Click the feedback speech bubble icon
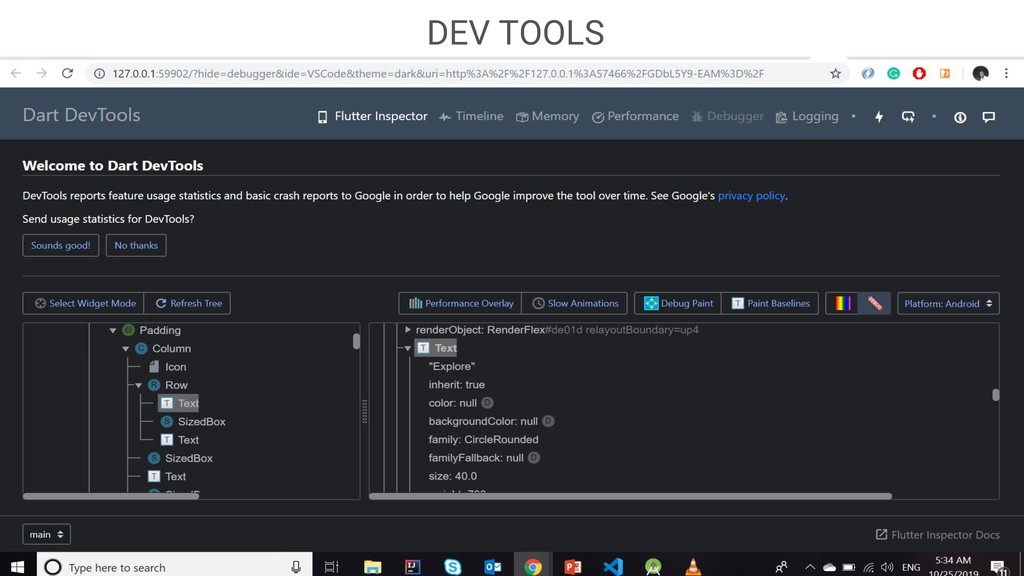Image resolution: width=1024 pixels, height=576 pixels. (x=988, y=117)
